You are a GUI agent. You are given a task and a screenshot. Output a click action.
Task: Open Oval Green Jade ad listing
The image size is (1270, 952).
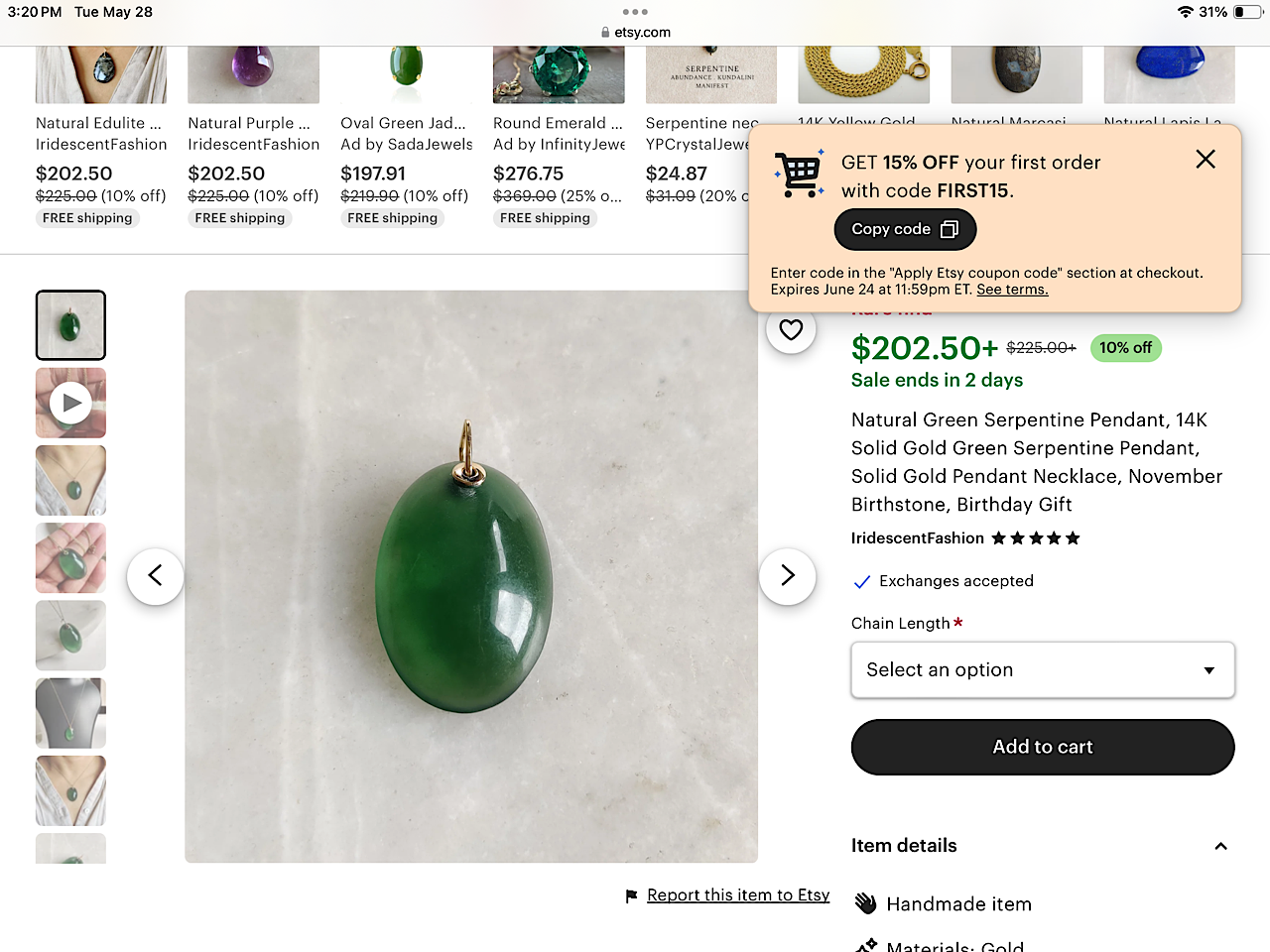[403, 123]
